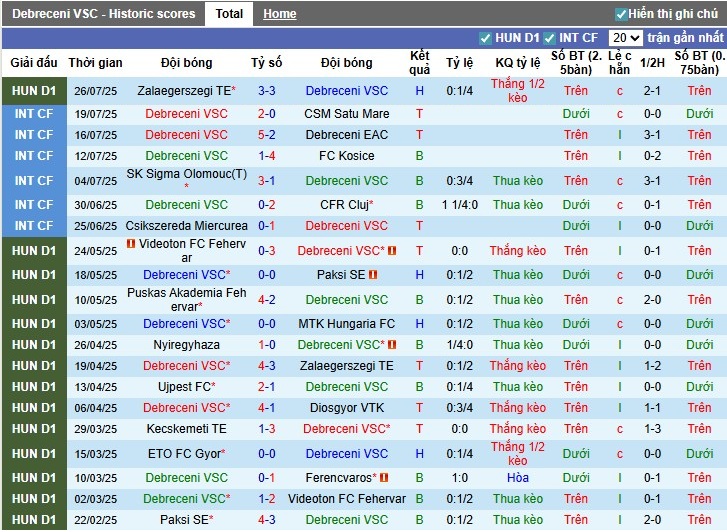Click the 1-4 score versus FC Kosice
Screen dimensions: 727x532
(x=267, y=156)
